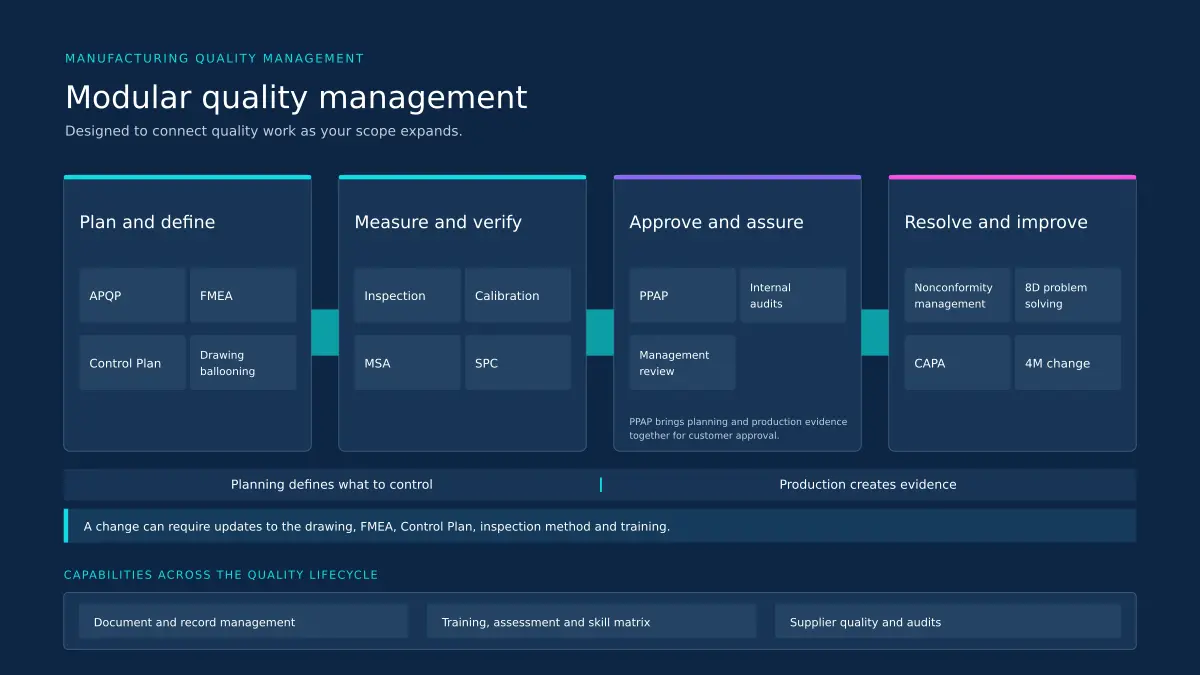The width and height of the screenshot is (1200, 675).
Task: Open the Internal audits tile
Action: [x=793, y=295]
